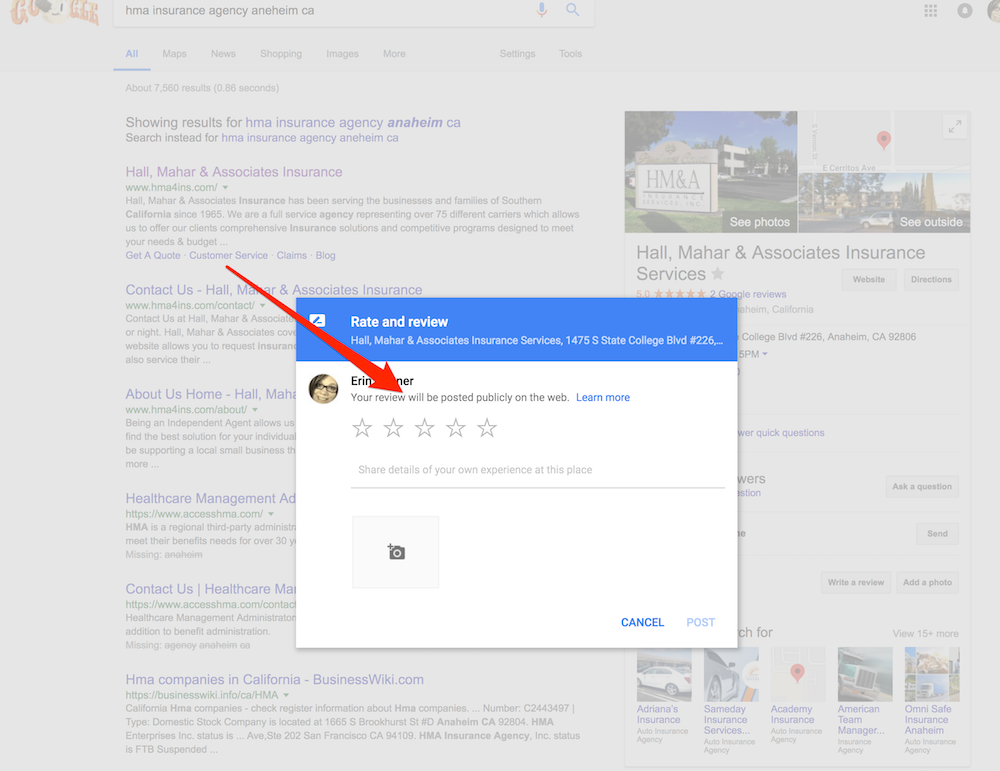The width and height of the screenshot is (1000, 771).
Task: Open the See outside street view thumbnail
Action: [x=885, y=203]
